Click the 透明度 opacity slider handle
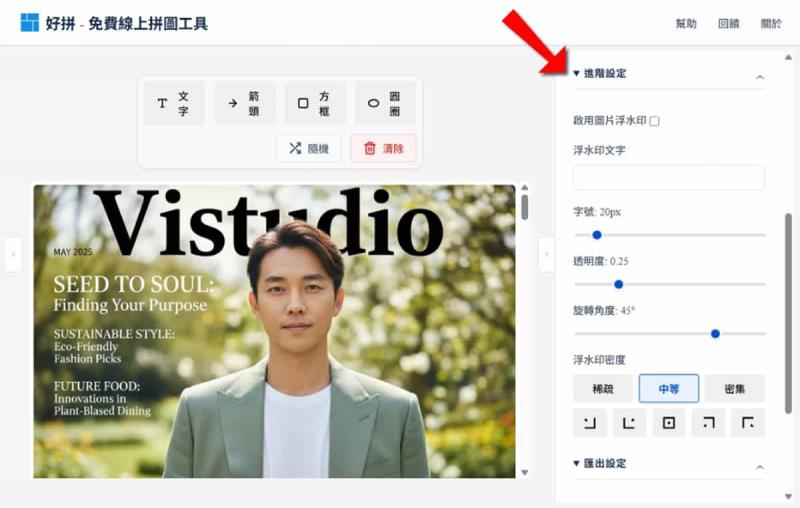Screen dimensions: 800x508 (619, 284)
